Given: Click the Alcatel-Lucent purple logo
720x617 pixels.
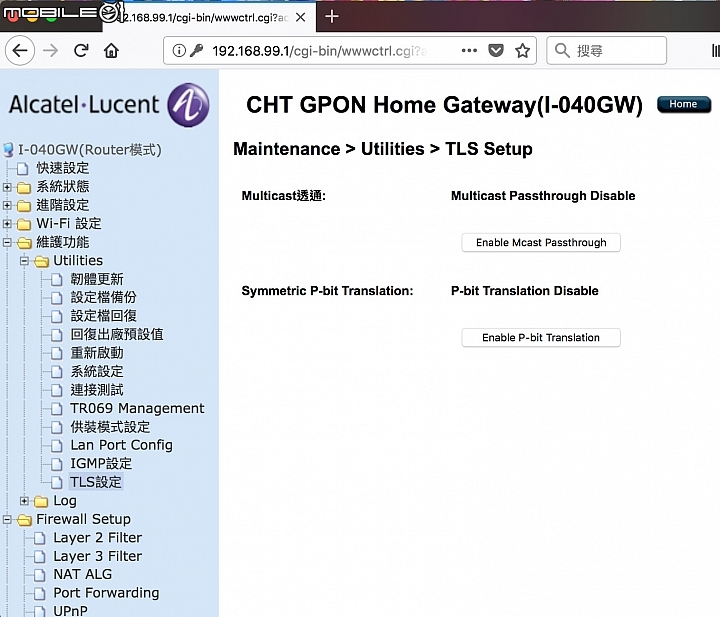Looking at the screenshot, I should pos(188,105).
